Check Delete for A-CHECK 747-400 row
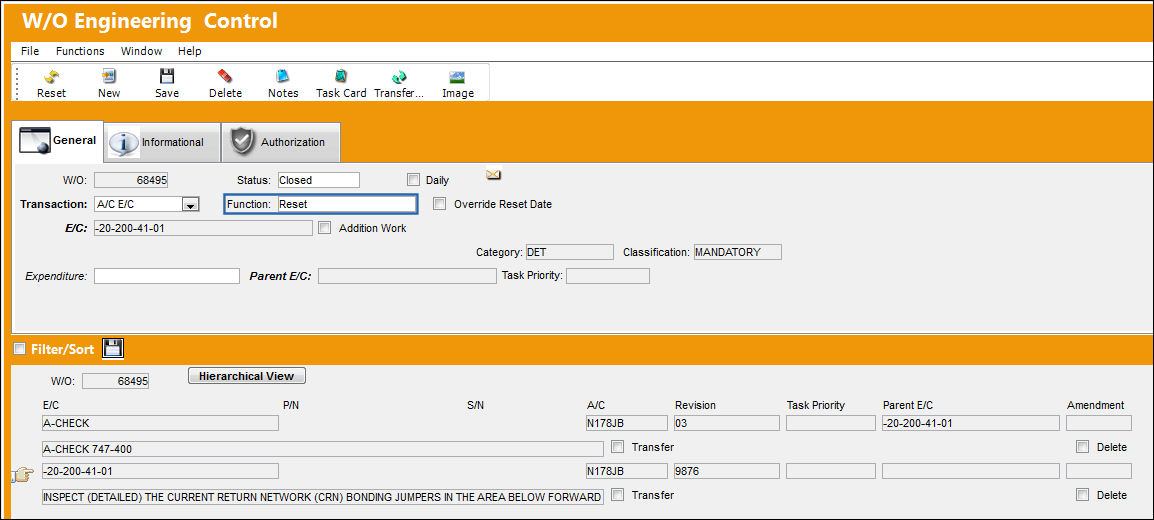Viewport: 1154px width, 520px height. point(1082,446)
